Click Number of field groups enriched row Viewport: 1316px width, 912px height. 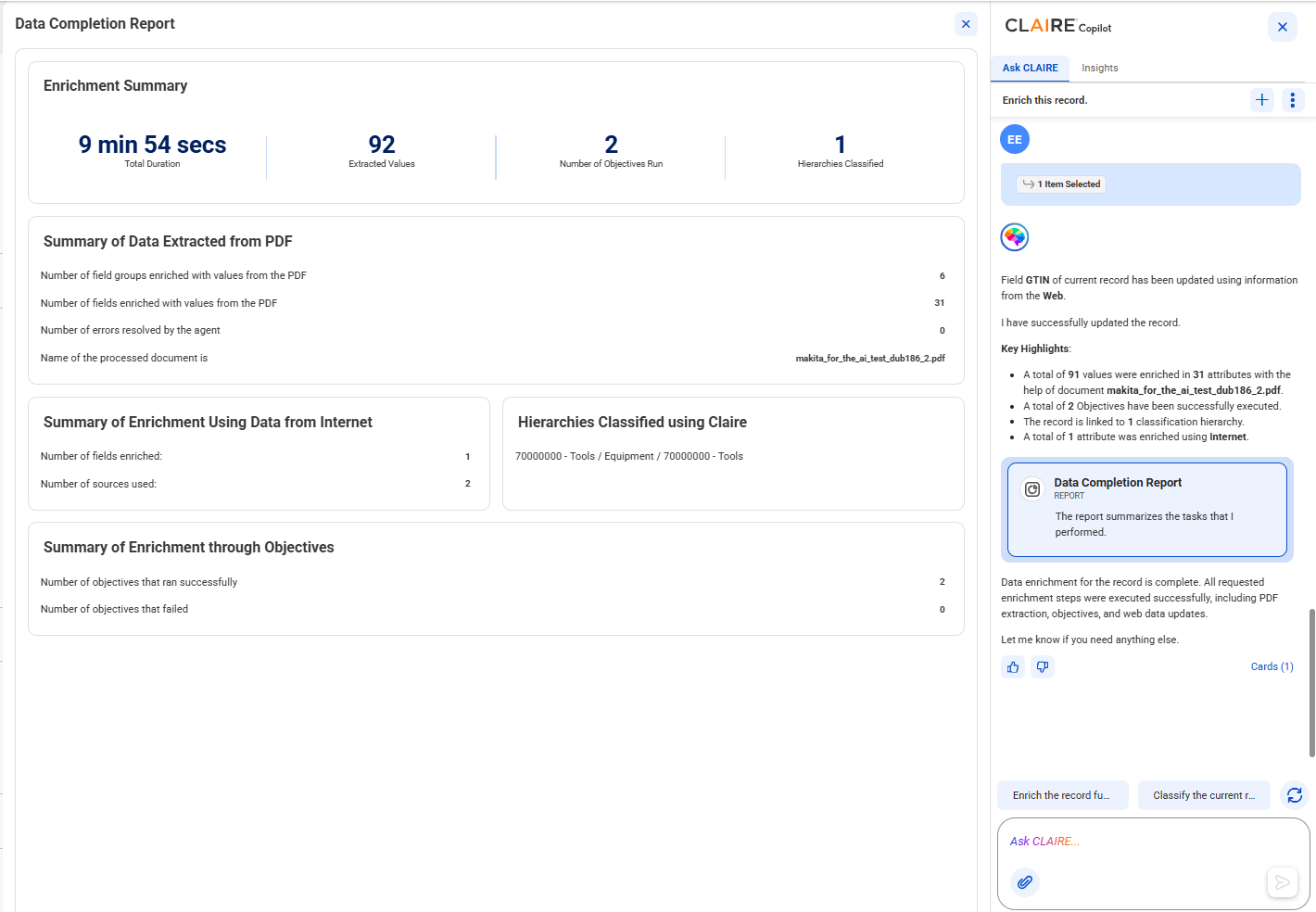[493, 275]
